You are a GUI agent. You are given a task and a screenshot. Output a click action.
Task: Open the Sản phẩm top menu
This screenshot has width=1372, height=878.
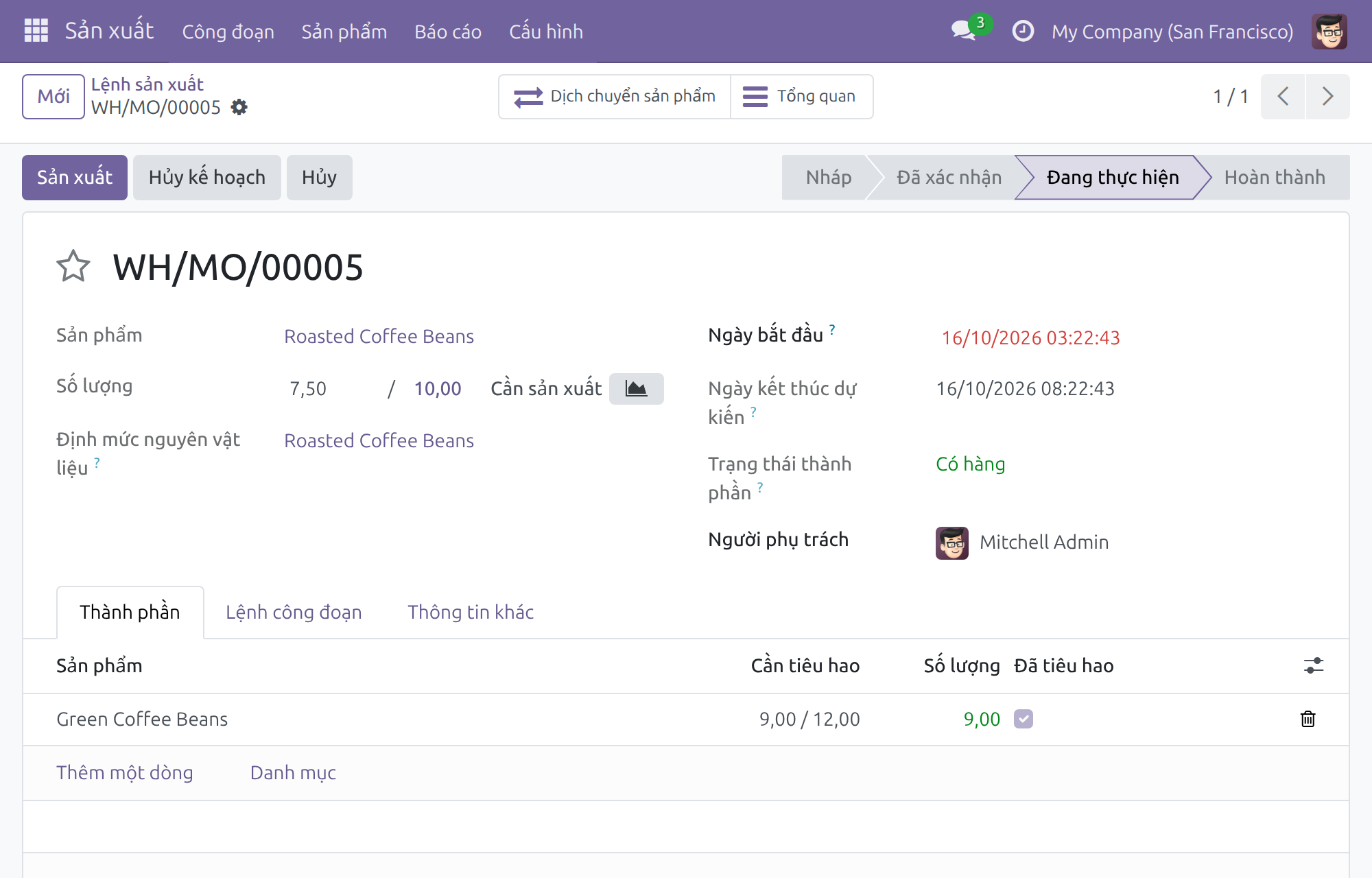pyautogui.click(x=344, y=32)
